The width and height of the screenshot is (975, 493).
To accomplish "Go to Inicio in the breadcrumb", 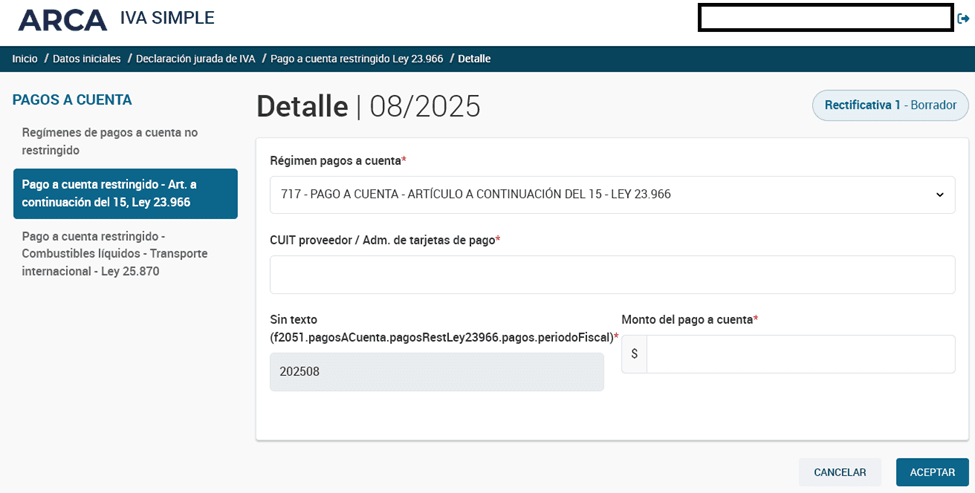I will pos(25,59).
